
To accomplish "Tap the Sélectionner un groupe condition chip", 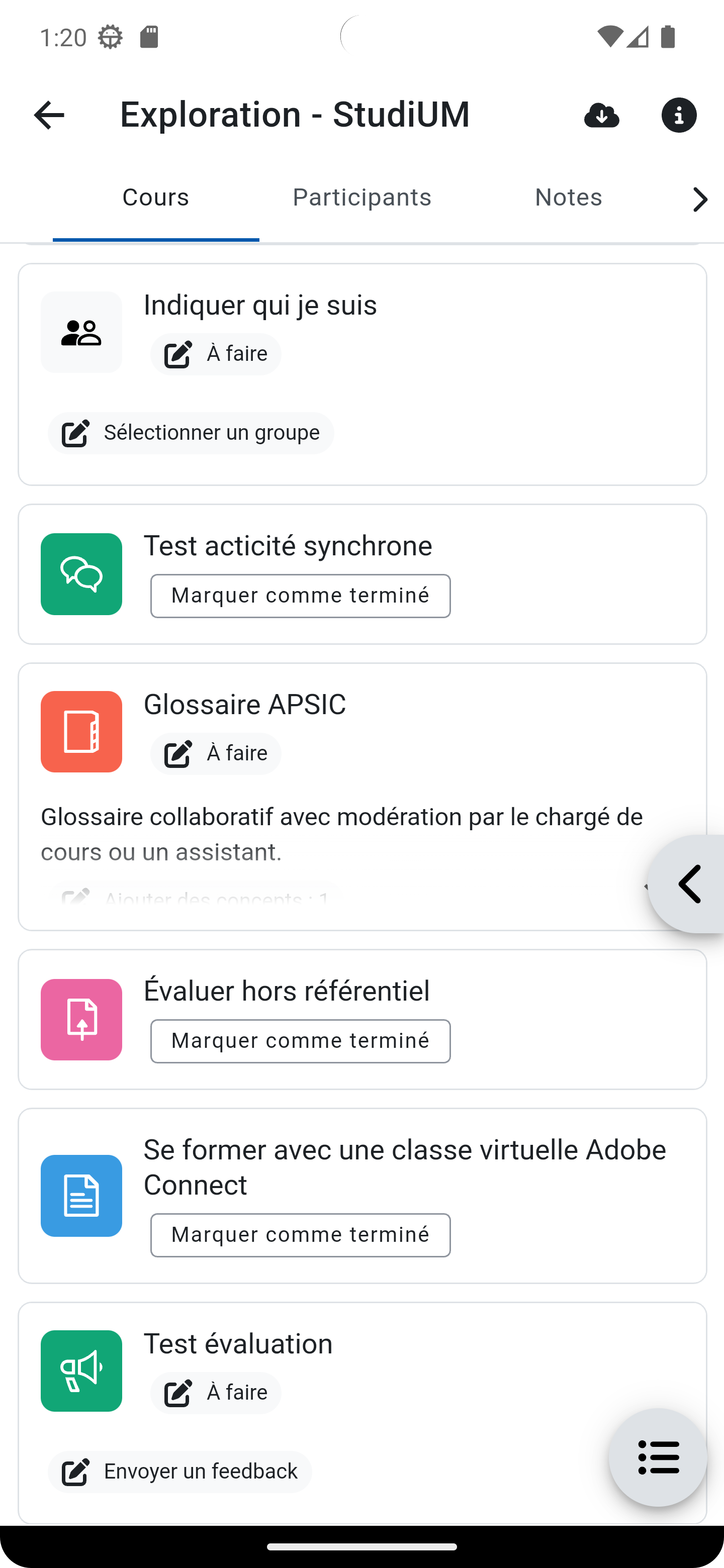I will [x=191, y=433].
